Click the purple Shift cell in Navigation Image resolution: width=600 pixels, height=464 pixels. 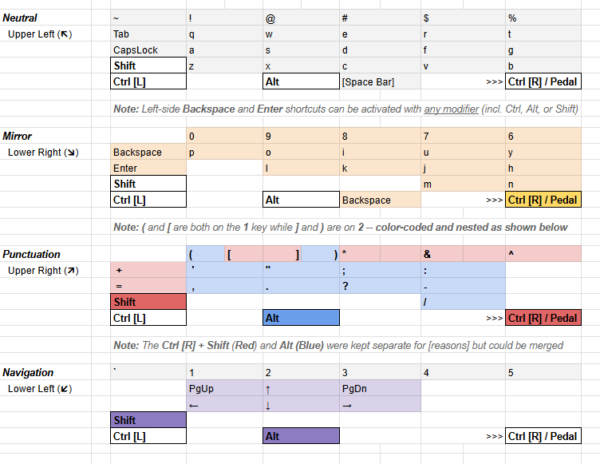(148, 421)
